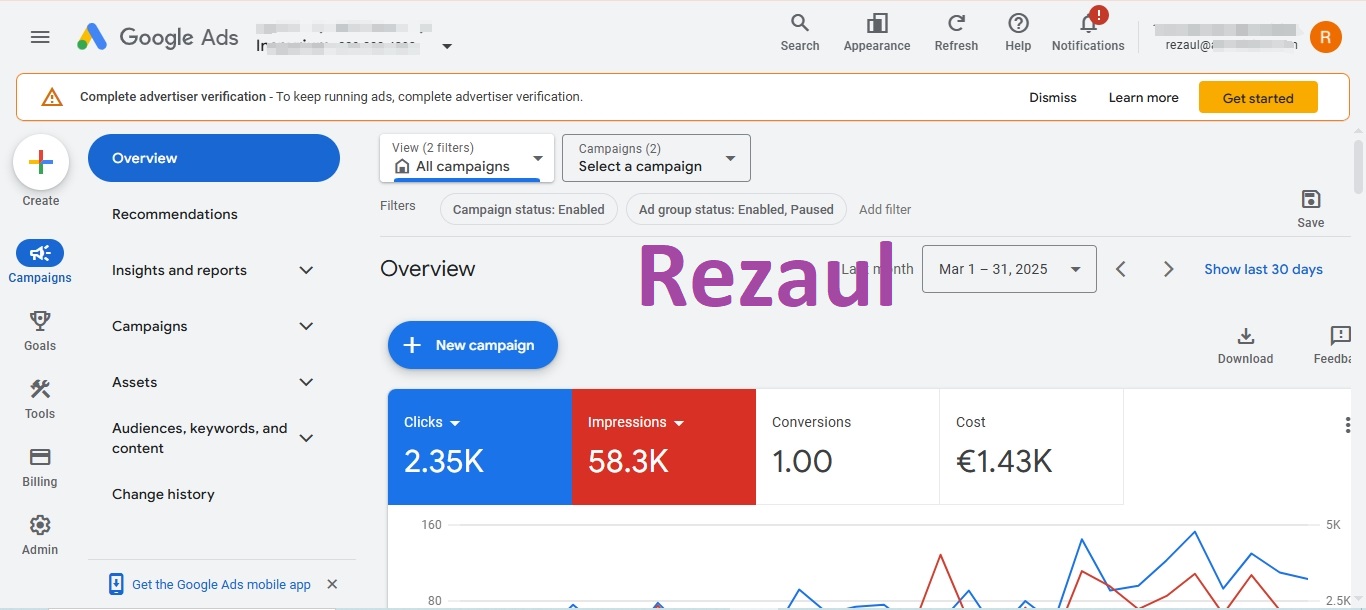The image size is (1366, 610).
Task: Click the Create plus button
Action: tap(41, 162)
